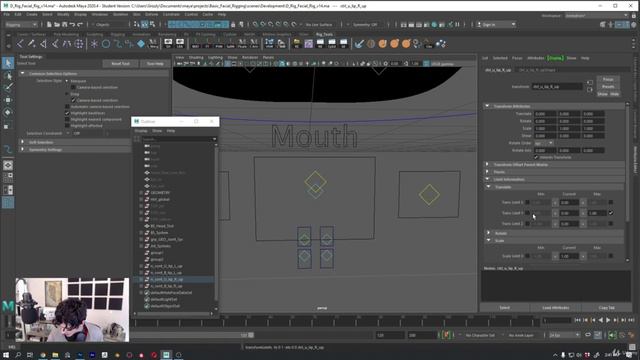Open the Rigging menu set dropdown
This screenshot has width=640, height=360.
coord(21,24)
